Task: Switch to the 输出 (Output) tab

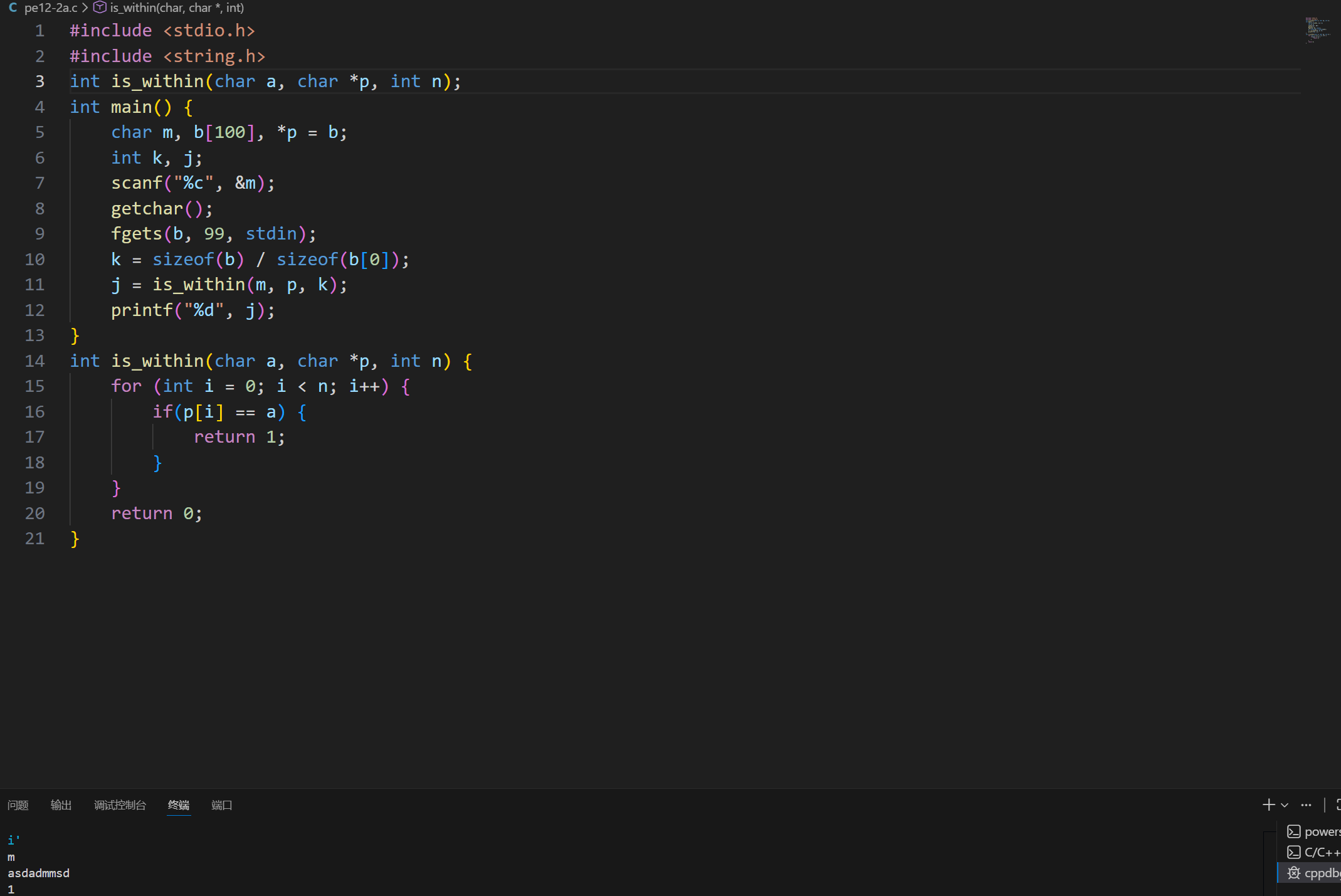Action: [x=61, y=805]
